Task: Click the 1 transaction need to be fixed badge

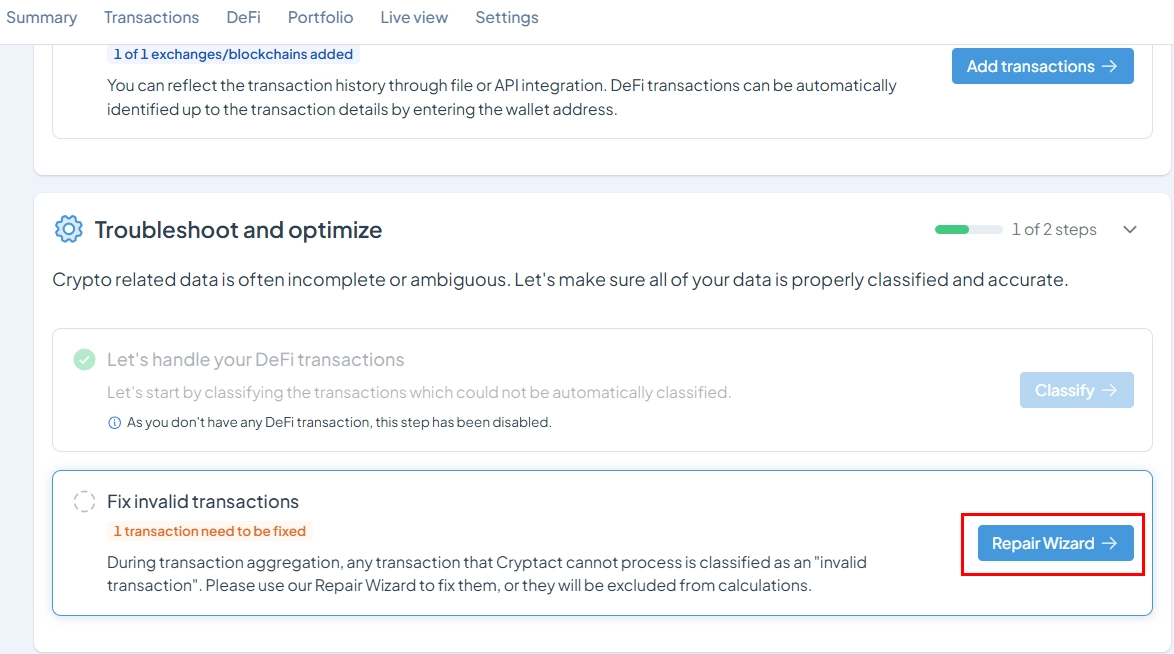Action: 210,531
